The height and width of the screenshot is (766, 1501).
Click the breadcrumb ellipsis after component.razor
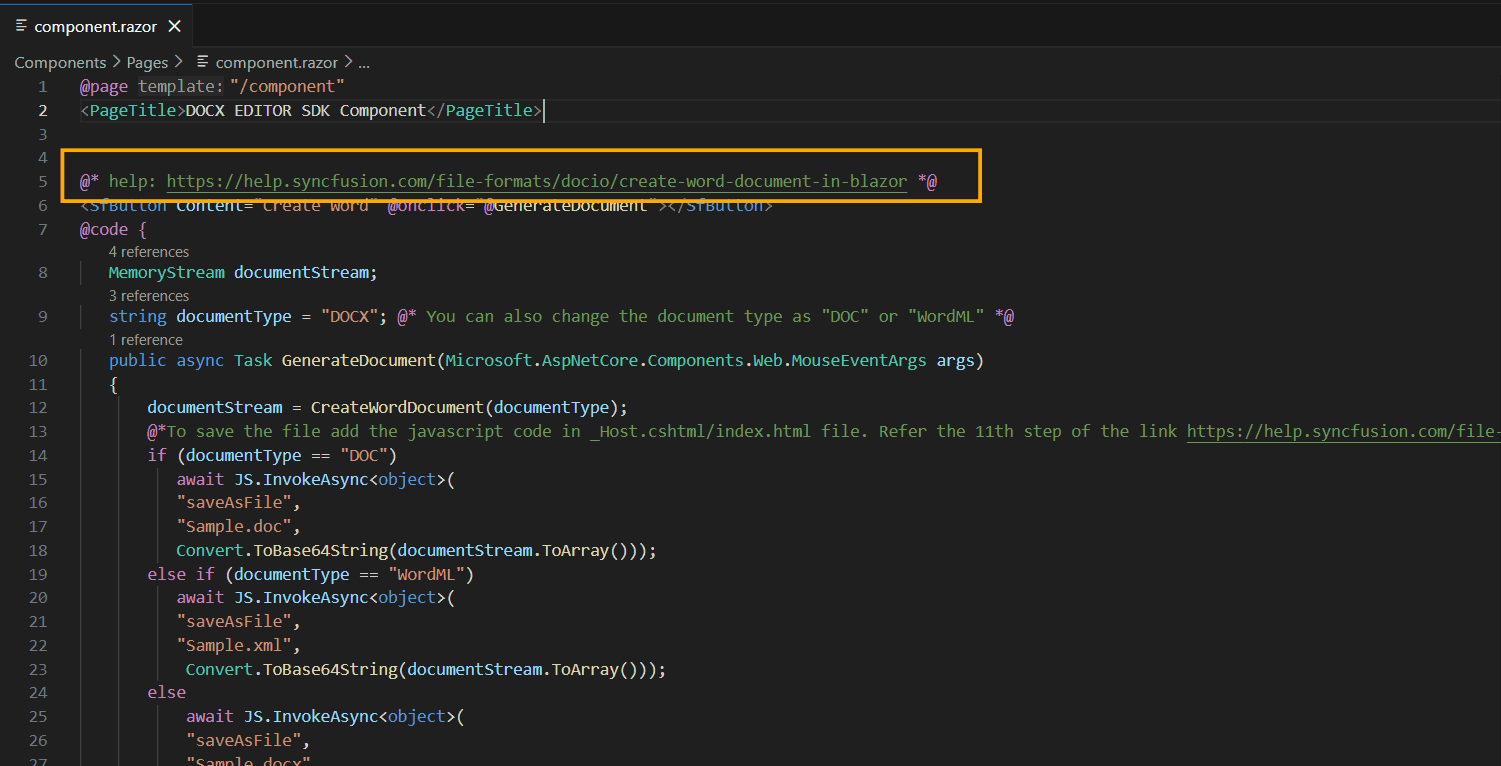pyautogui.click(x=364, y=62)
